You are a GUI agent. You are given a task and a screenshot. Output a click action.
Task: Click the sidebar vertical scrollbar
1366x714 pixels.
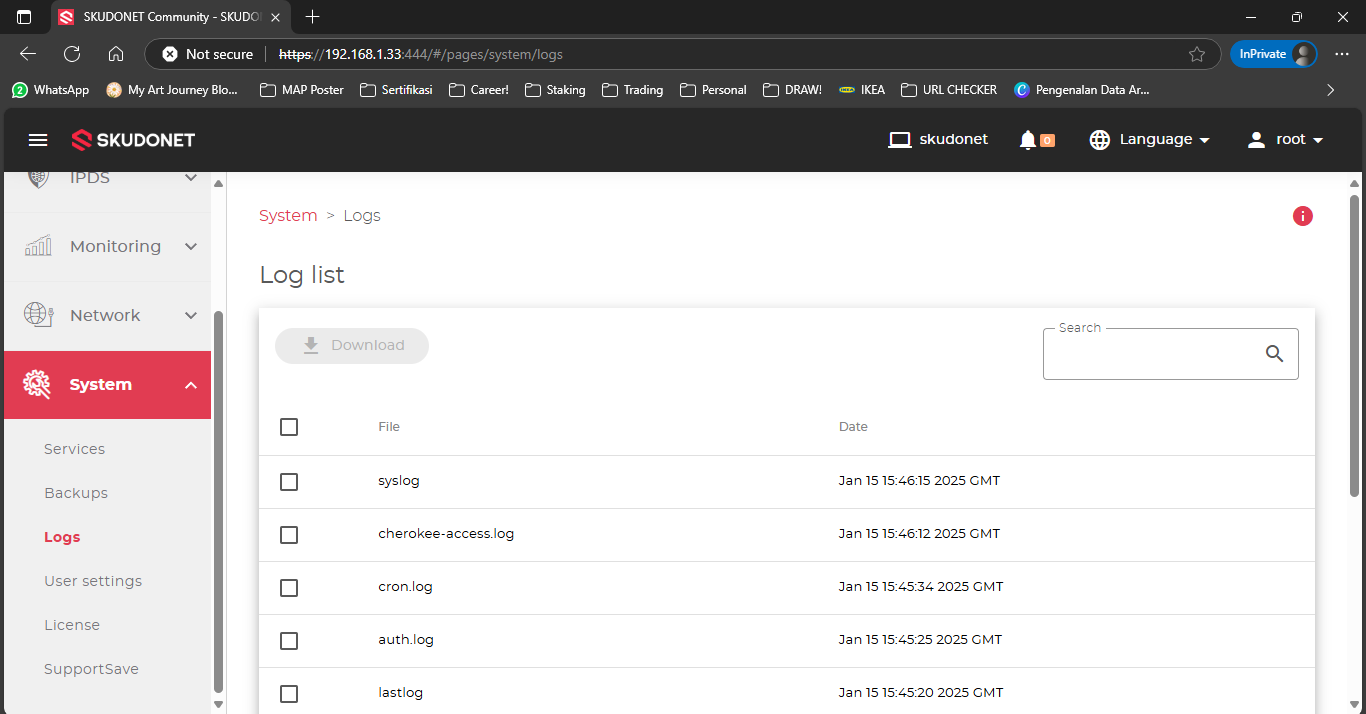click(219, 500)
